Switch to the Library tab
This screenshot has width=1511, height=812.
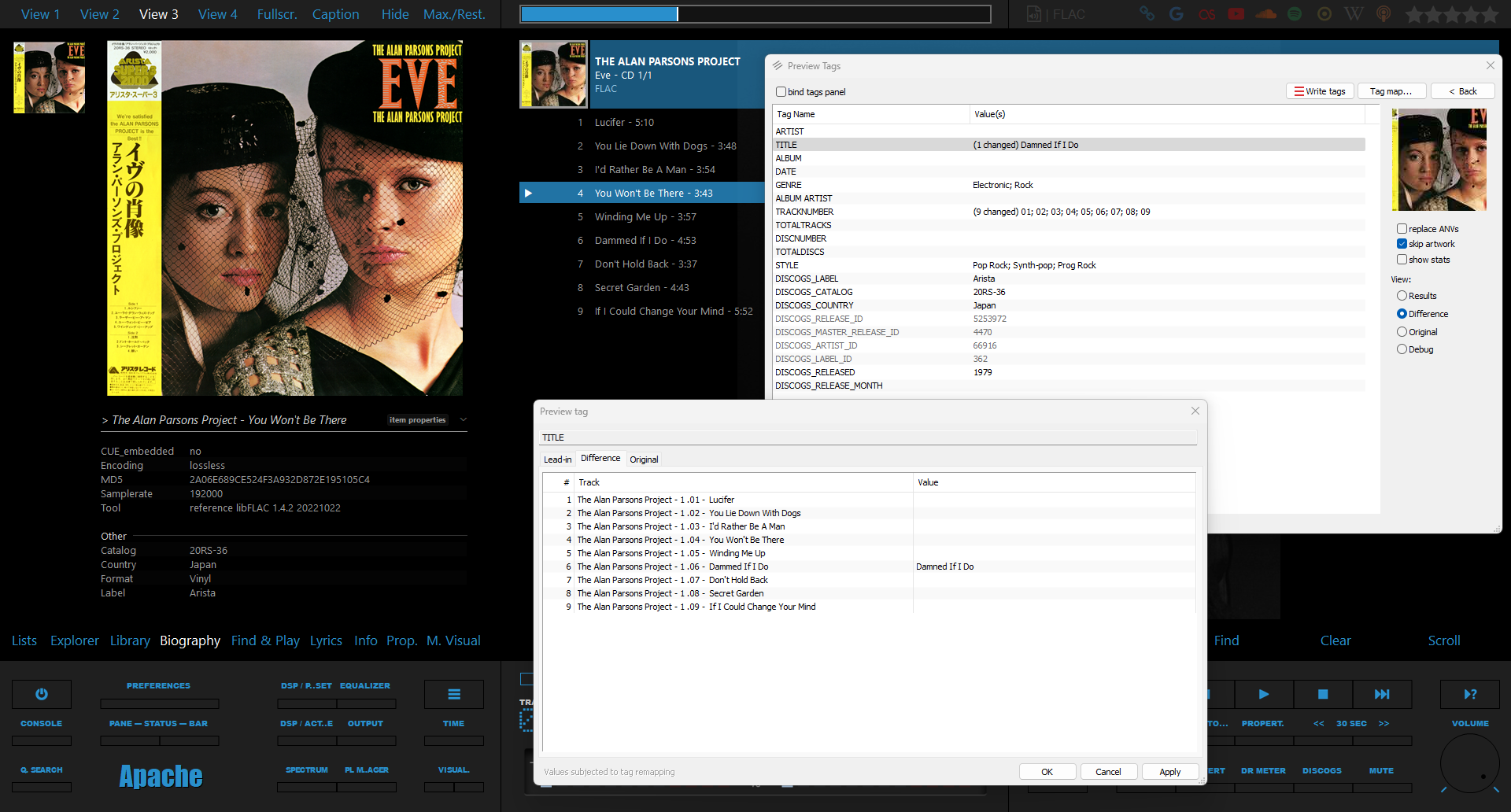click(130, 640)
